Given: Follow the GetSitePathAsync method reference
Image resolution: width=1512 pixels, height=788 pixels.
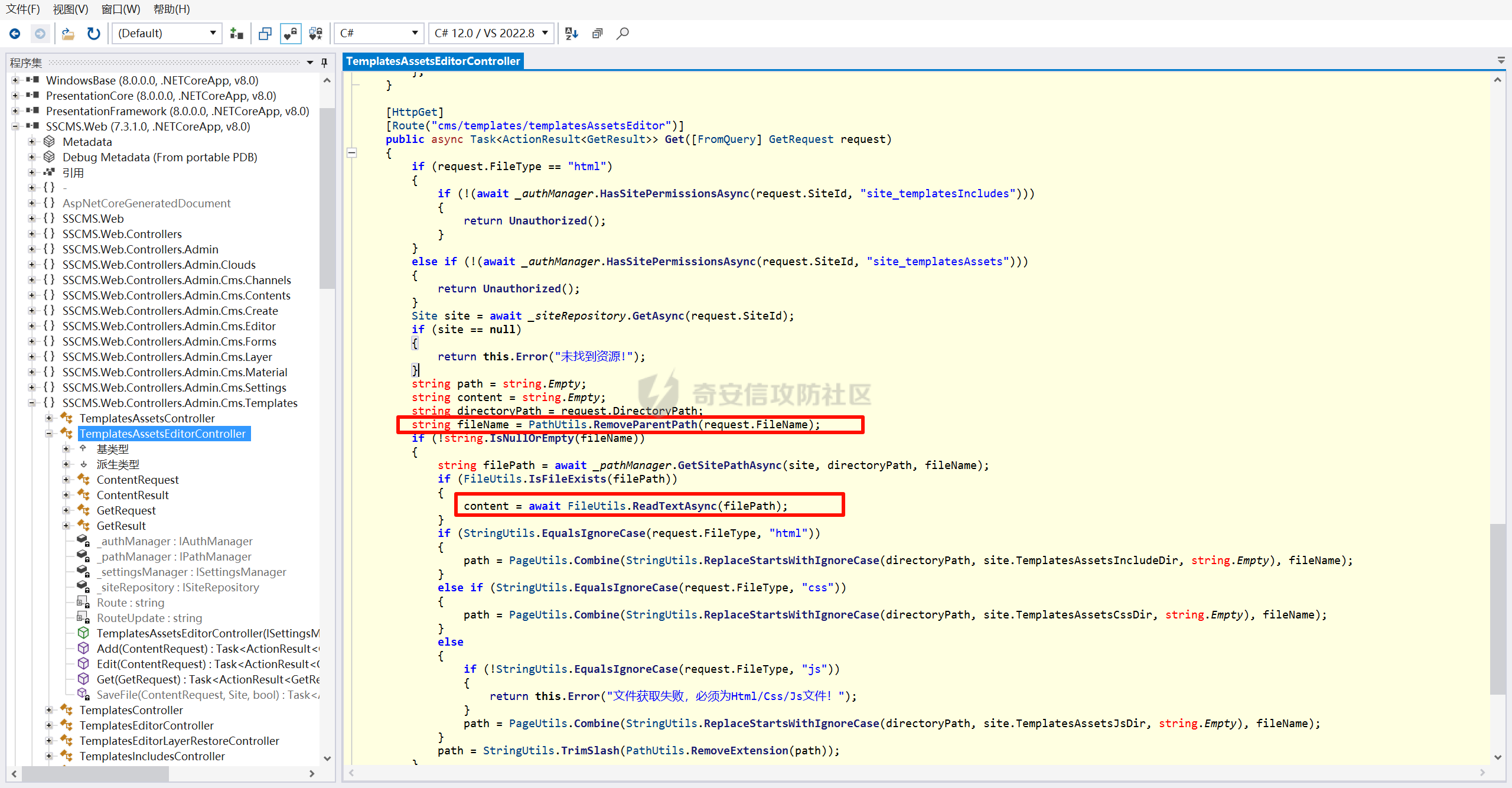Looking at the screenshot, I should [x=729, y=465].
